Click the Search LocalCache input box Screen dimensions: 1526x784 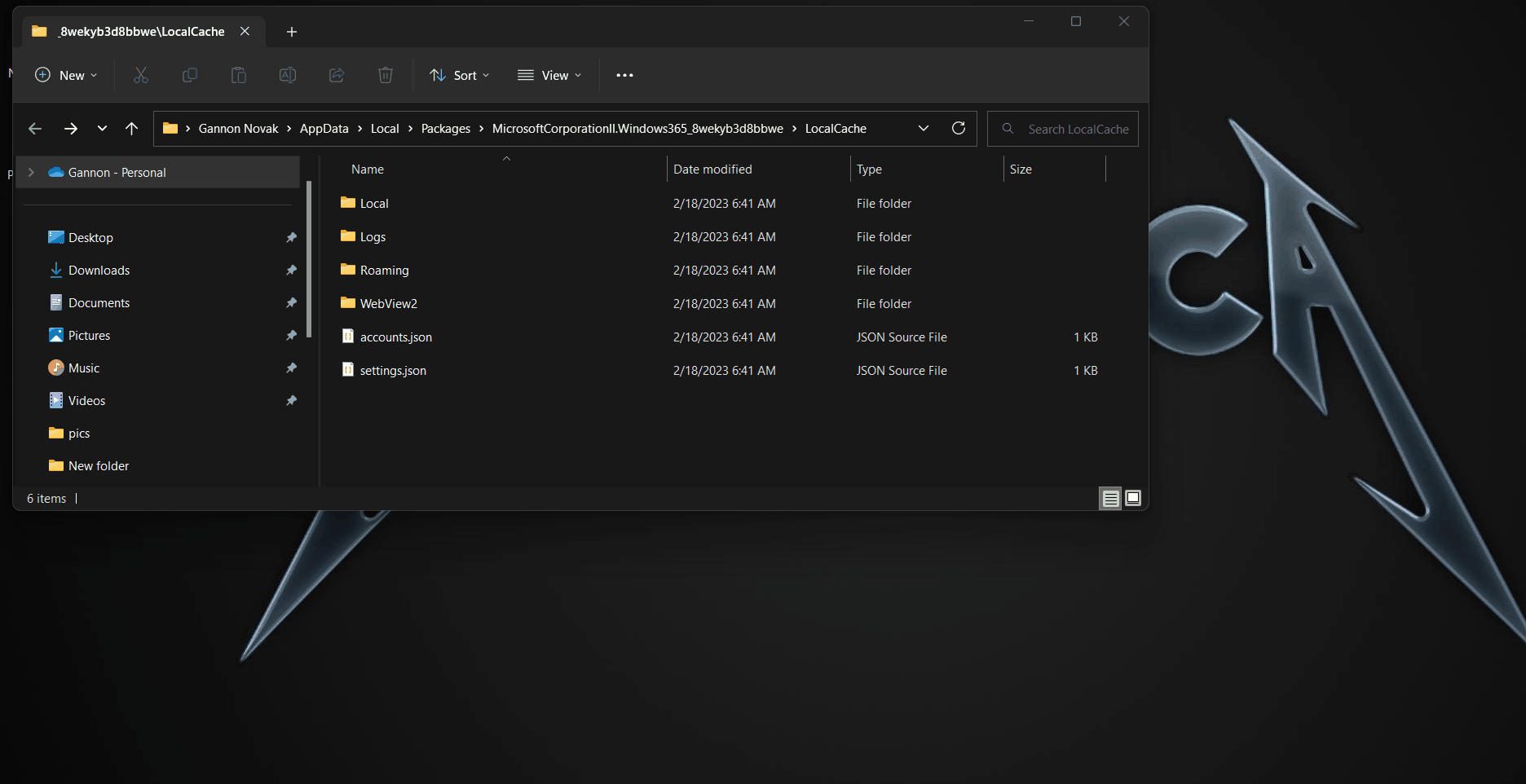pos(1076,129)
